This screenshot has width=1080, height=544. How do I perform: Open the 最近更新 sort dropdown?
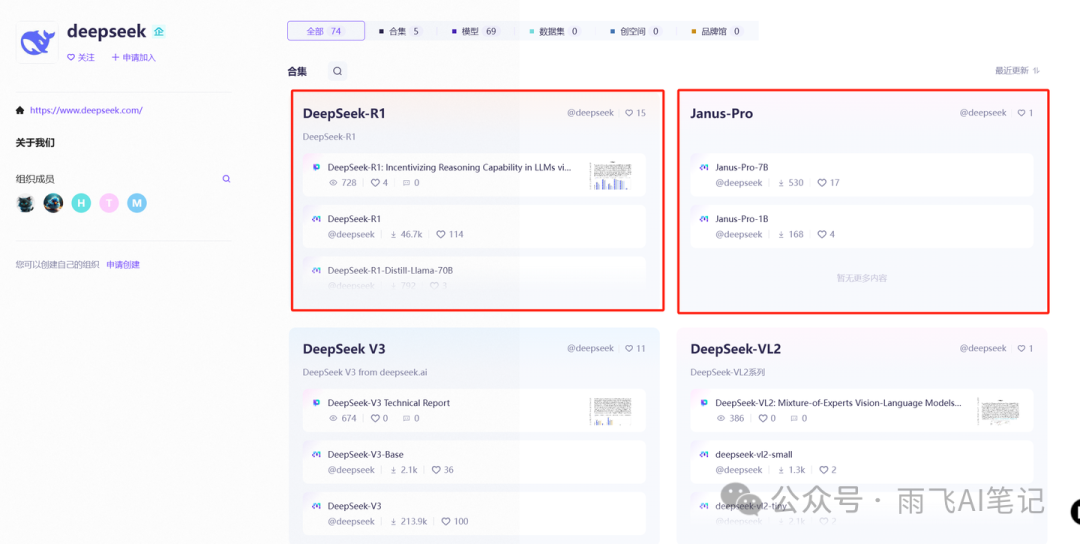pyautogui.click(x=1017, y=70)
